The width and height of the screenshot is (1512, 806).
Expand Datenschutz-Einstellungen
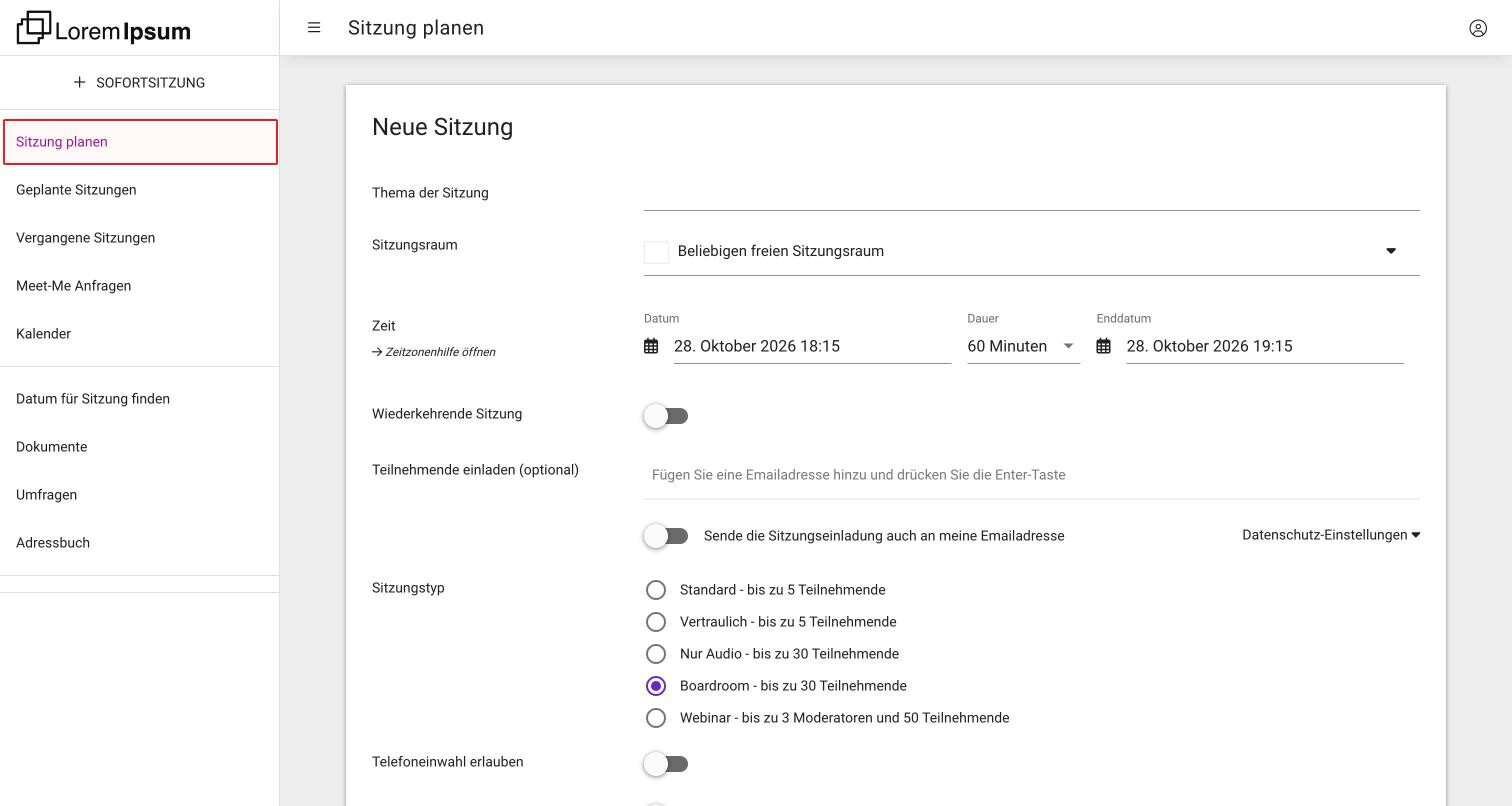[x=1331, y=535]
